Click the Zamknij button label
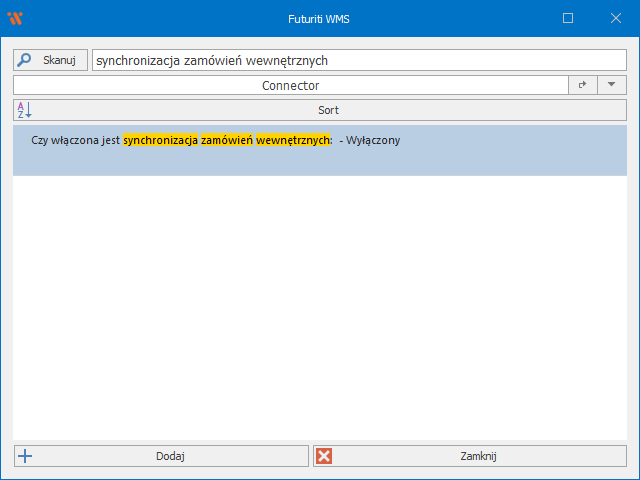Viewport: 640px width, 480px height. tap(478, 456)
